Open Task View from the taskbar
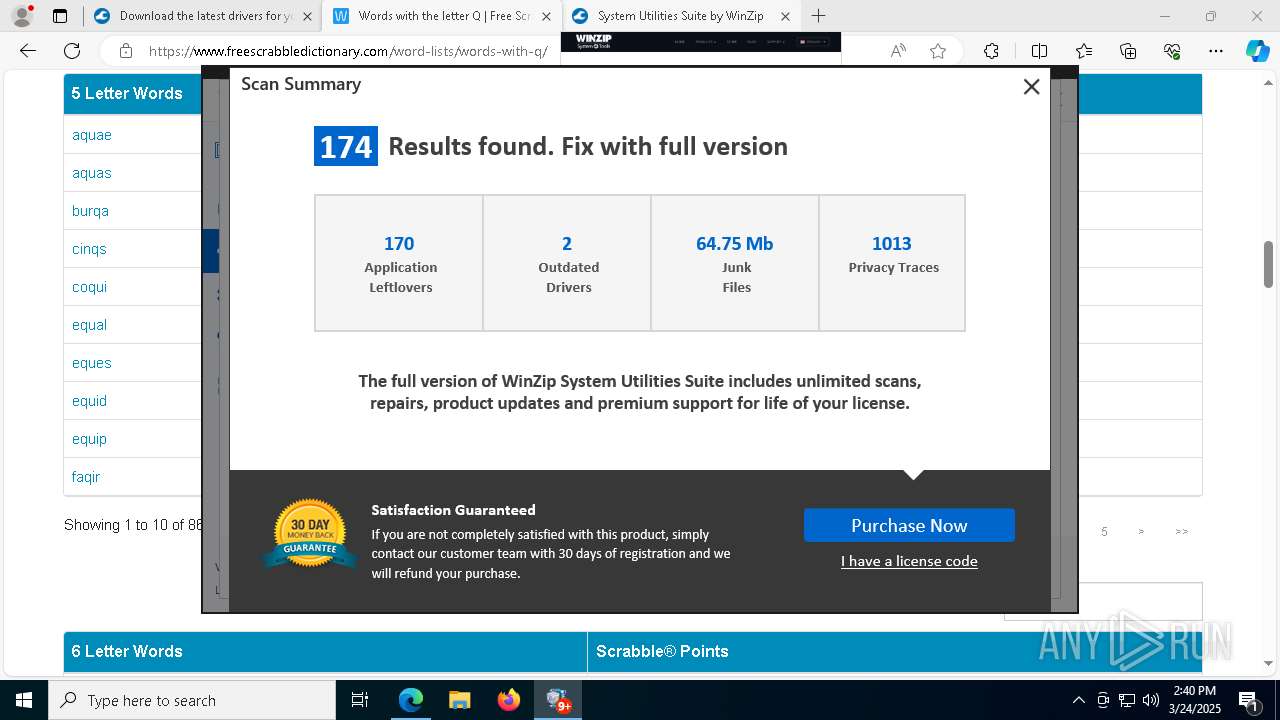 click(360, 700)
